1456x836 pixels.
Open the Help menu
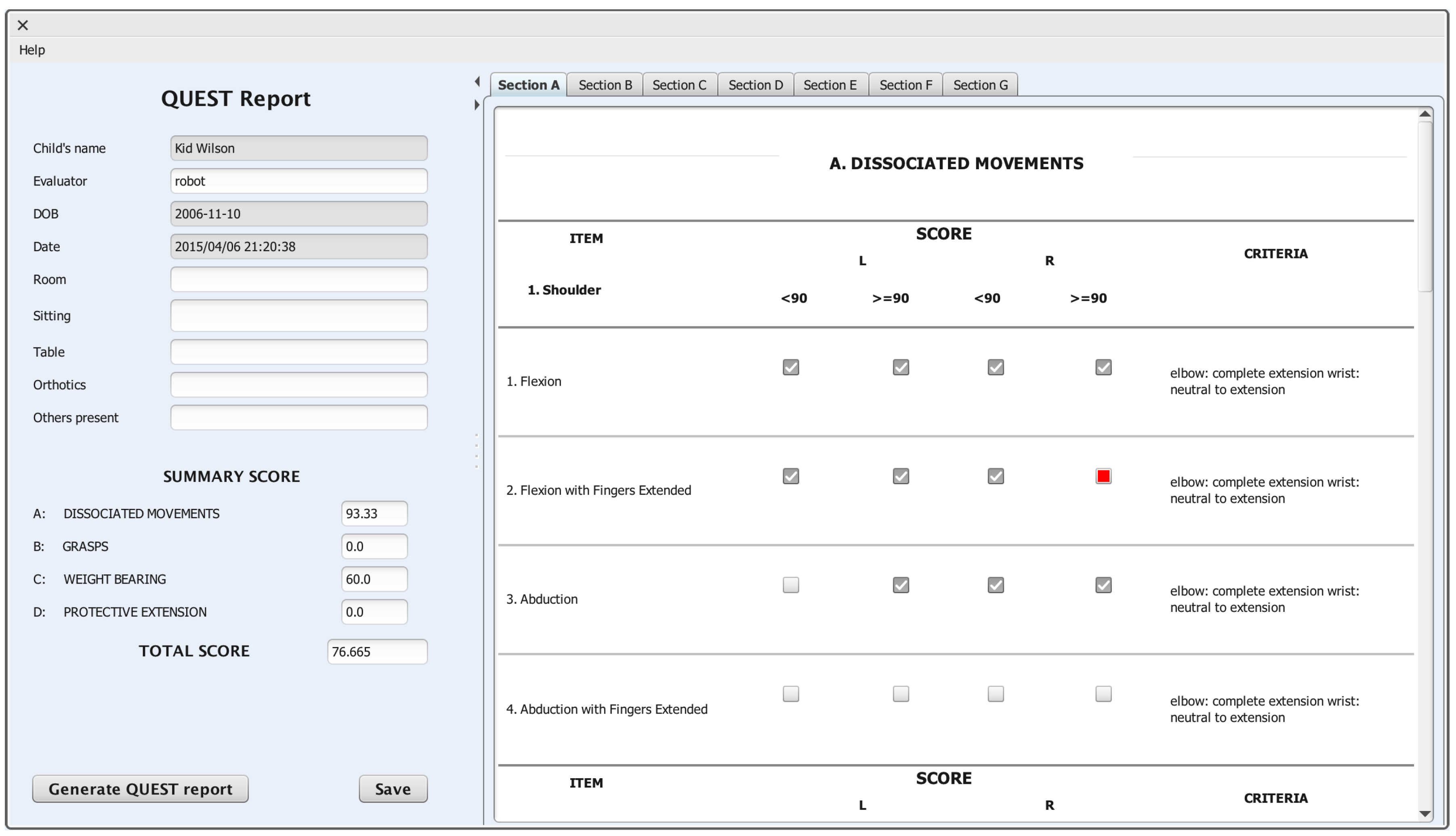[32, 50]
